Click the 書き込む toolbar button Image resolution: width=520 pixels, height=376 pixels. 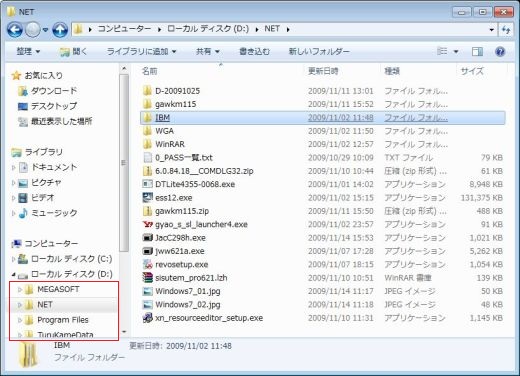click(254, 51)
